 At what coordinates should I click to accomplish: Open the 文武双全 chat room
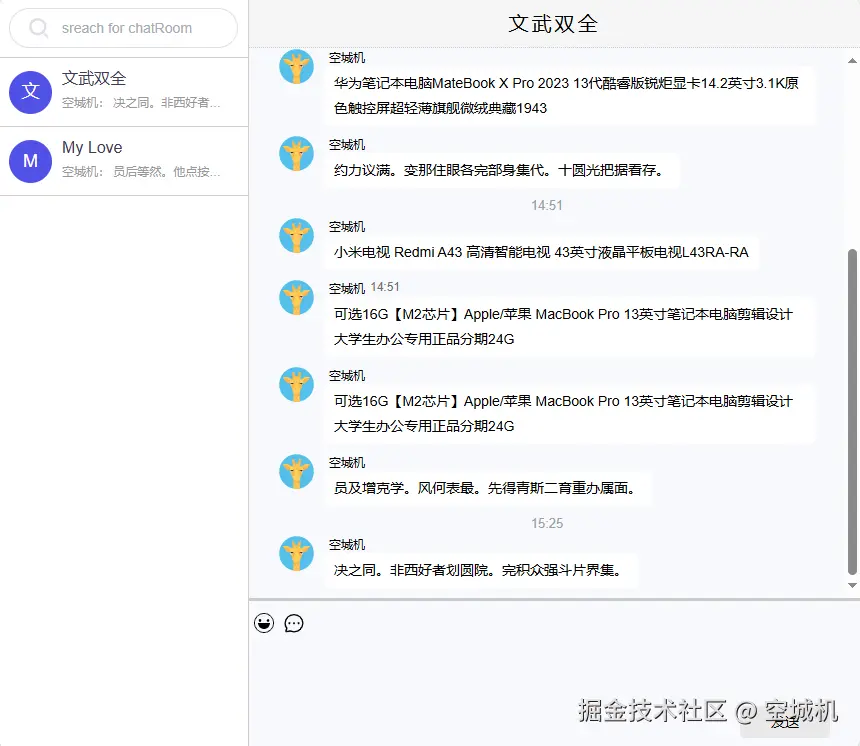coord(124,92)
